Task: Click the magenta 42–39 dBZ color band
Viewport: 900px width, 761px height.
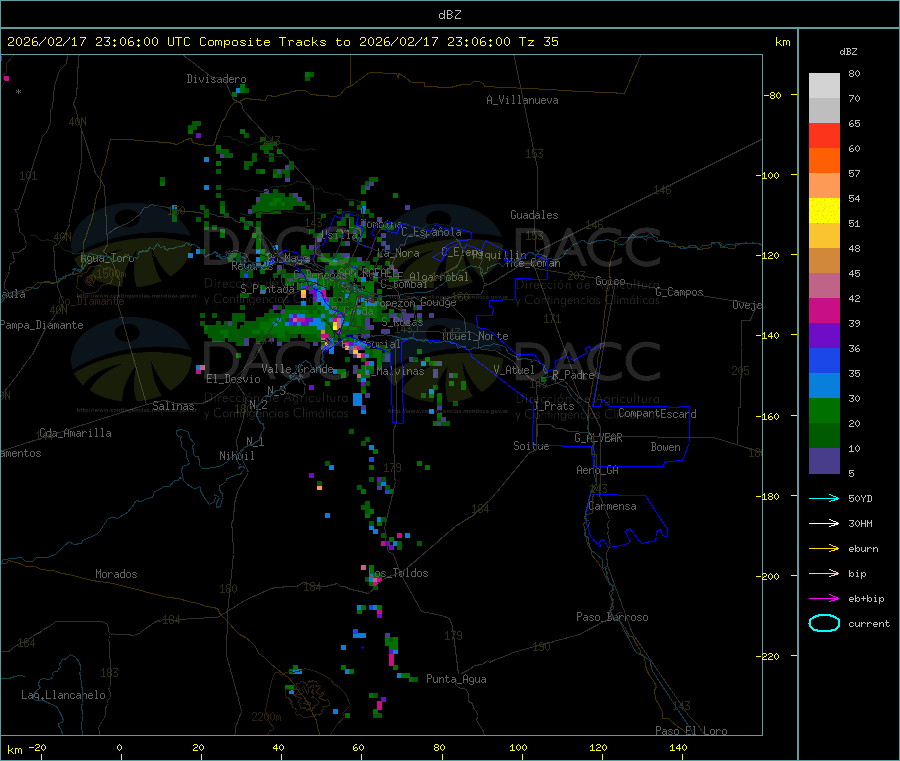Action: [824, 310]
